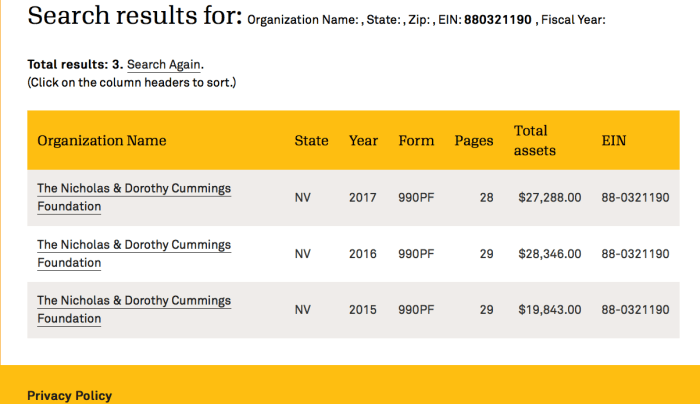Sort results by the Form column header
The image size is (700, 404).
(416, 141)
